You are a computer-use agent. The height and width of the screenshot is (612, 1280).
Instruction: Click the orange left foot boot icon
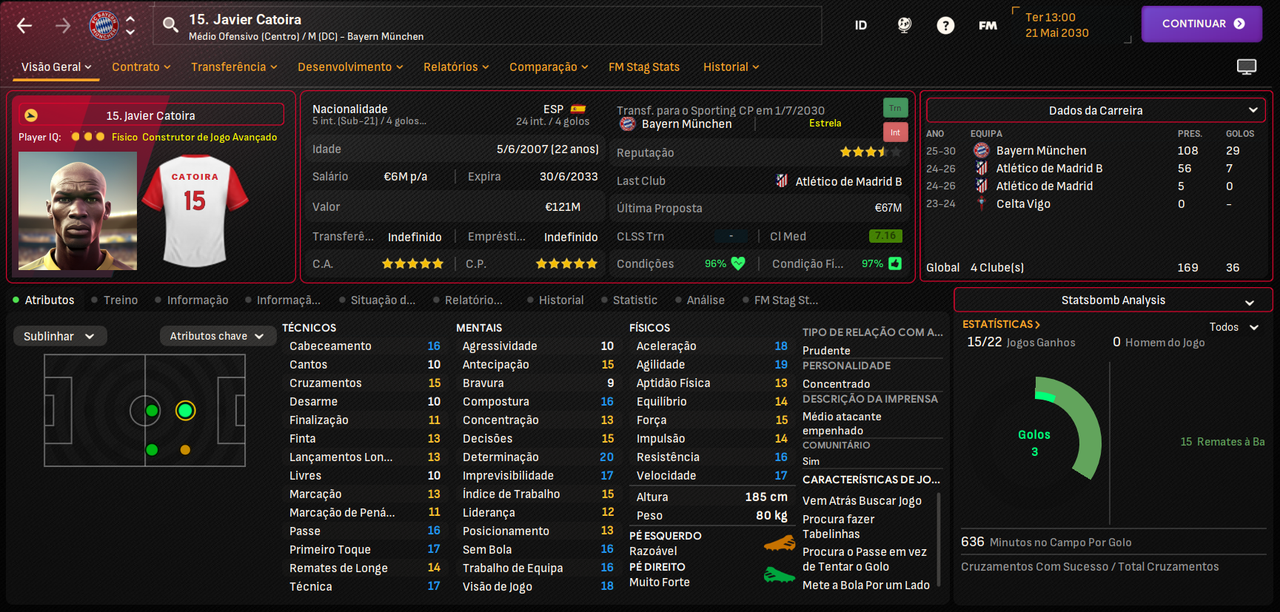click(779, 544)
